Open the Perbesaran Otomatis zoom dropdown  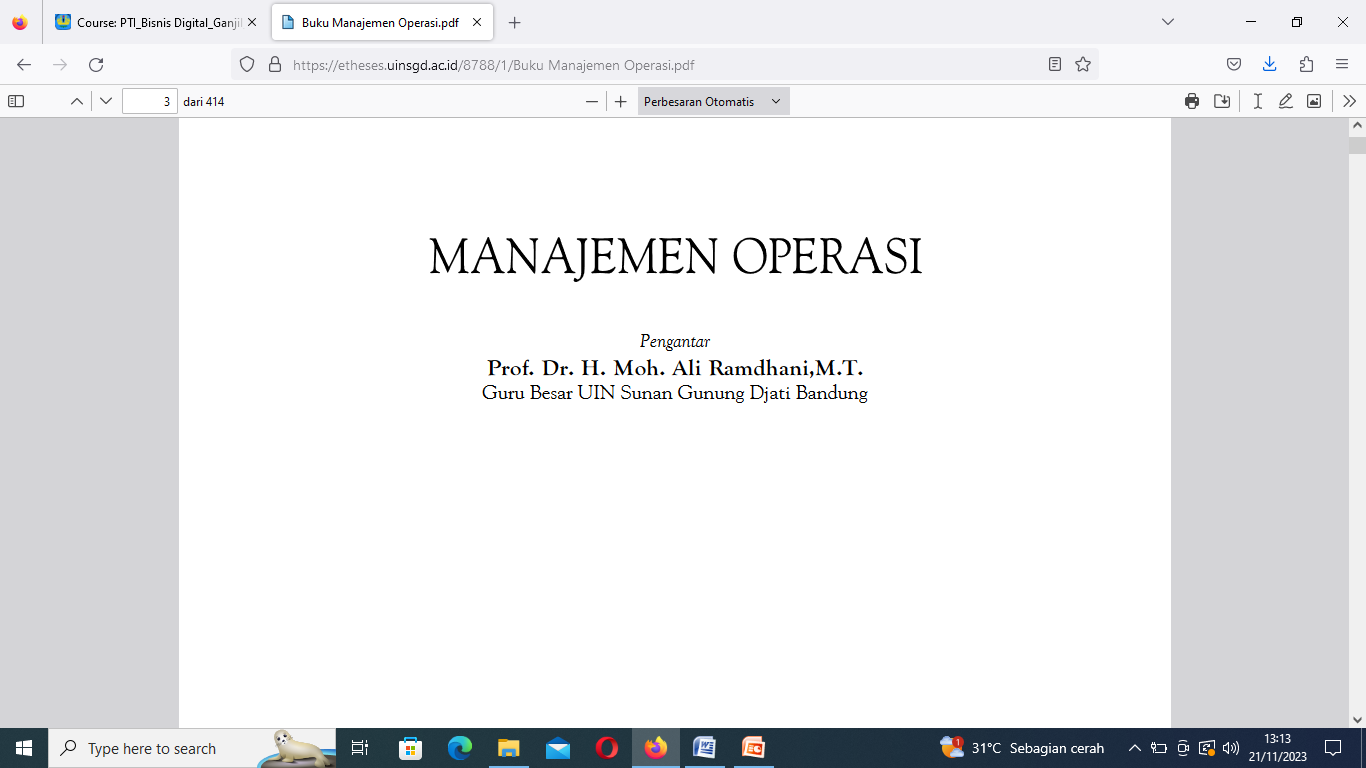click(713, 101)
